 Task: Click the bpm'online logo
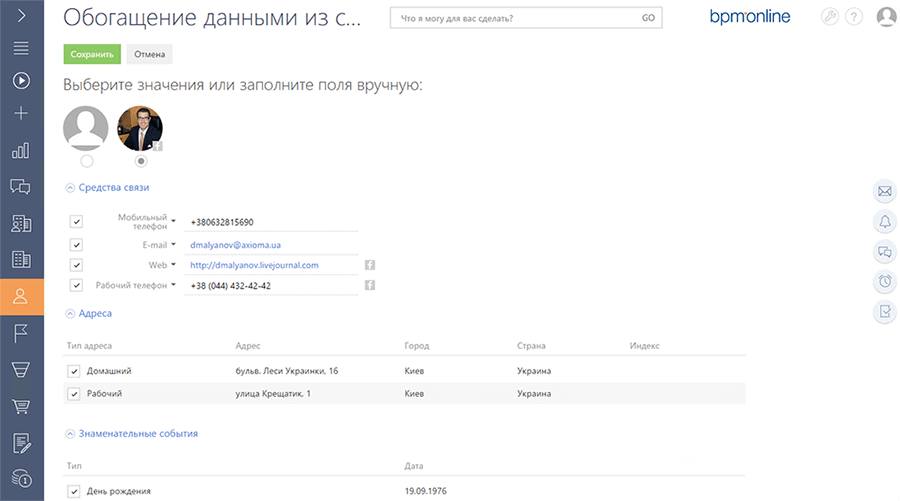[750, 17]
